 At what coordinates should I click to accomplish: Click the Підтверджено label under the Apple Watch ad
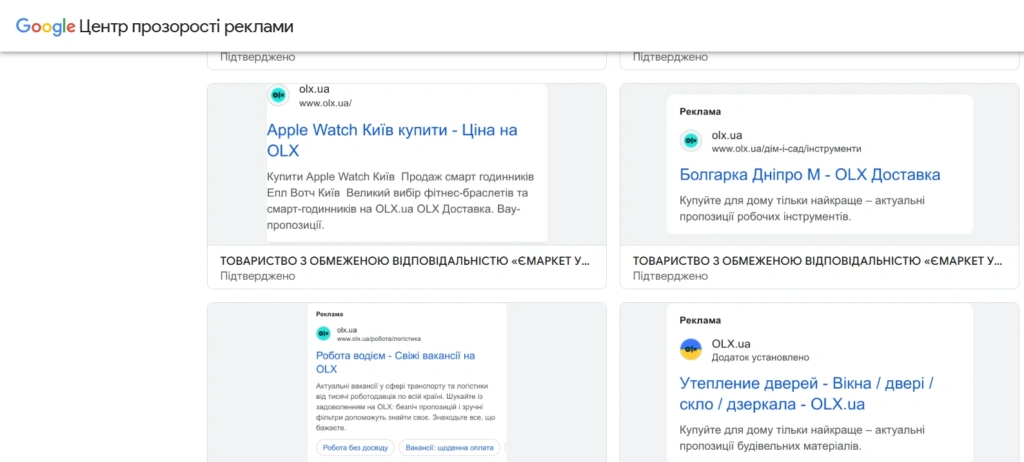257,276
